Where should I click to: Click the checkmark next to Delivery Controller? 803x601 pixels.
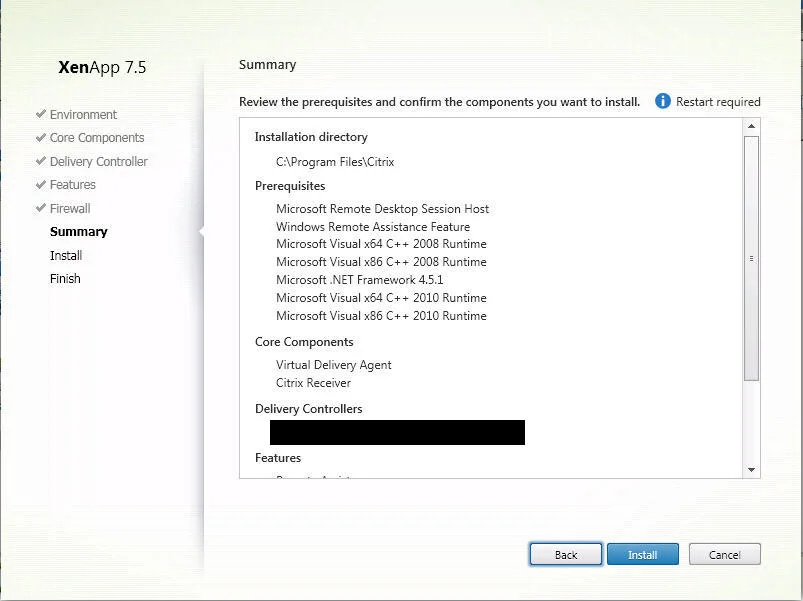pos(41,161)
